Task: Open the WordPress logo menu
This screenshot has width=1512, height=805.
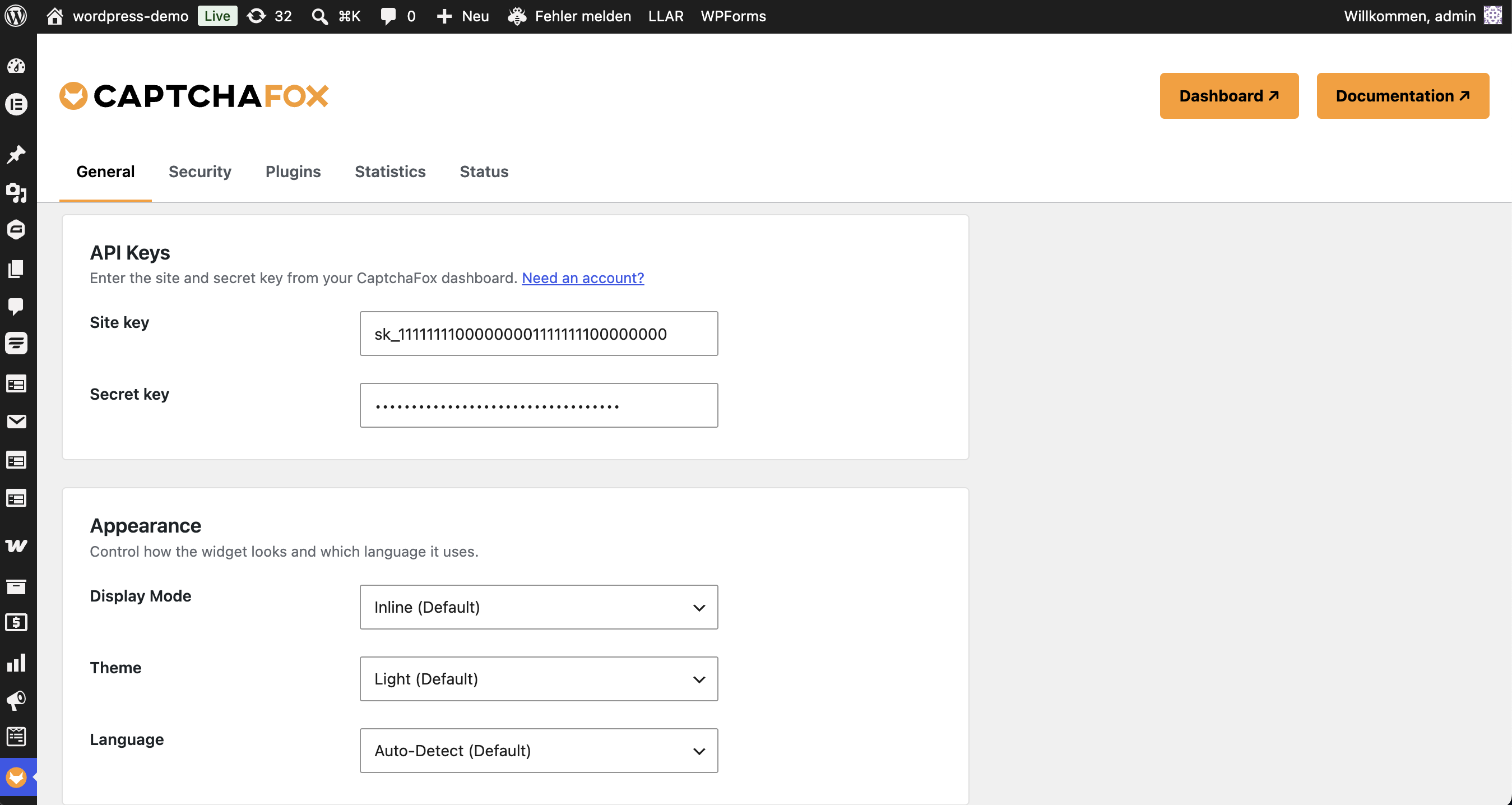Action: coord(16,16)
